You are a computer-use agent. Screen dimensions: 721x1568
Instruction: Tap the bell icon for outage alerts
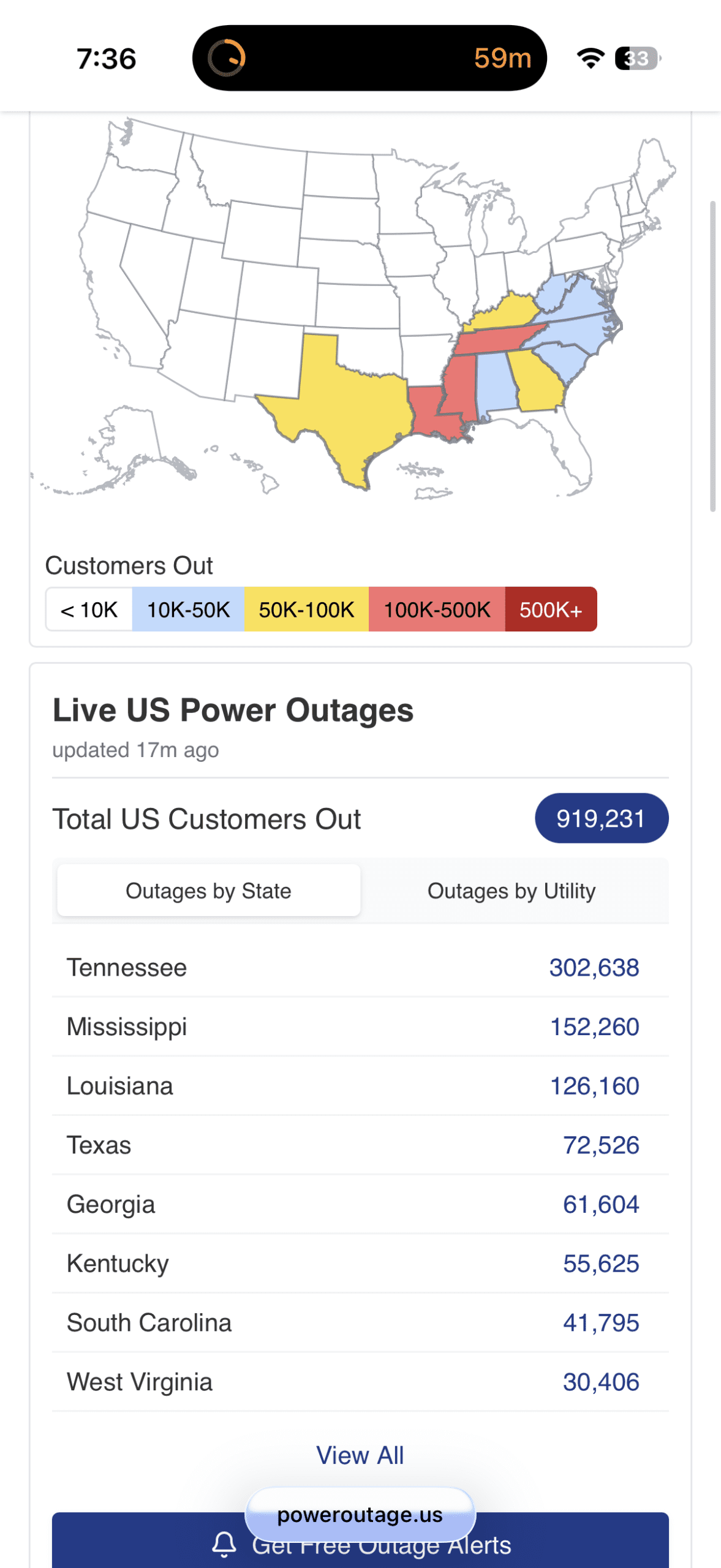pos(224,1543)
